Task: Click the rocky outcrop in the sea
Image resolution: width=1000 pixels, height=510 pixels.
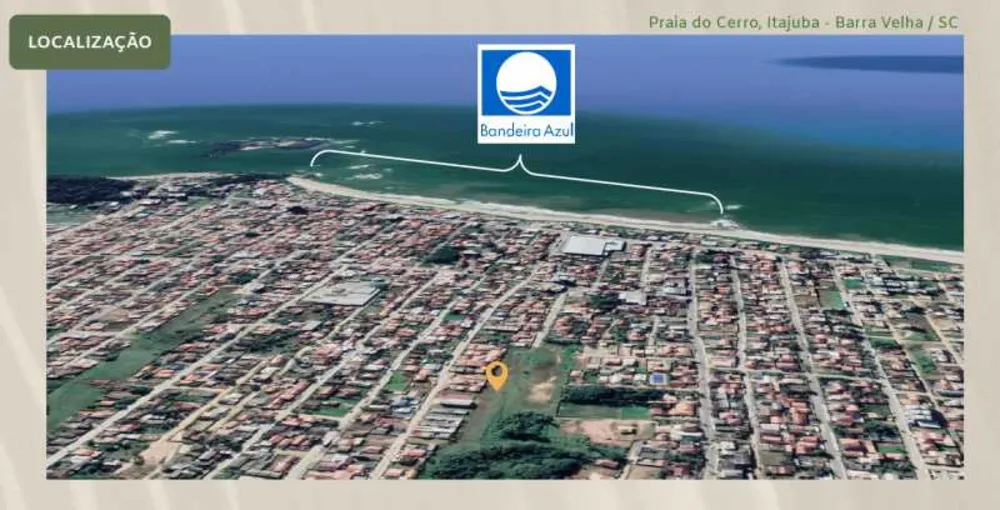Action: (x=268, y=146)
